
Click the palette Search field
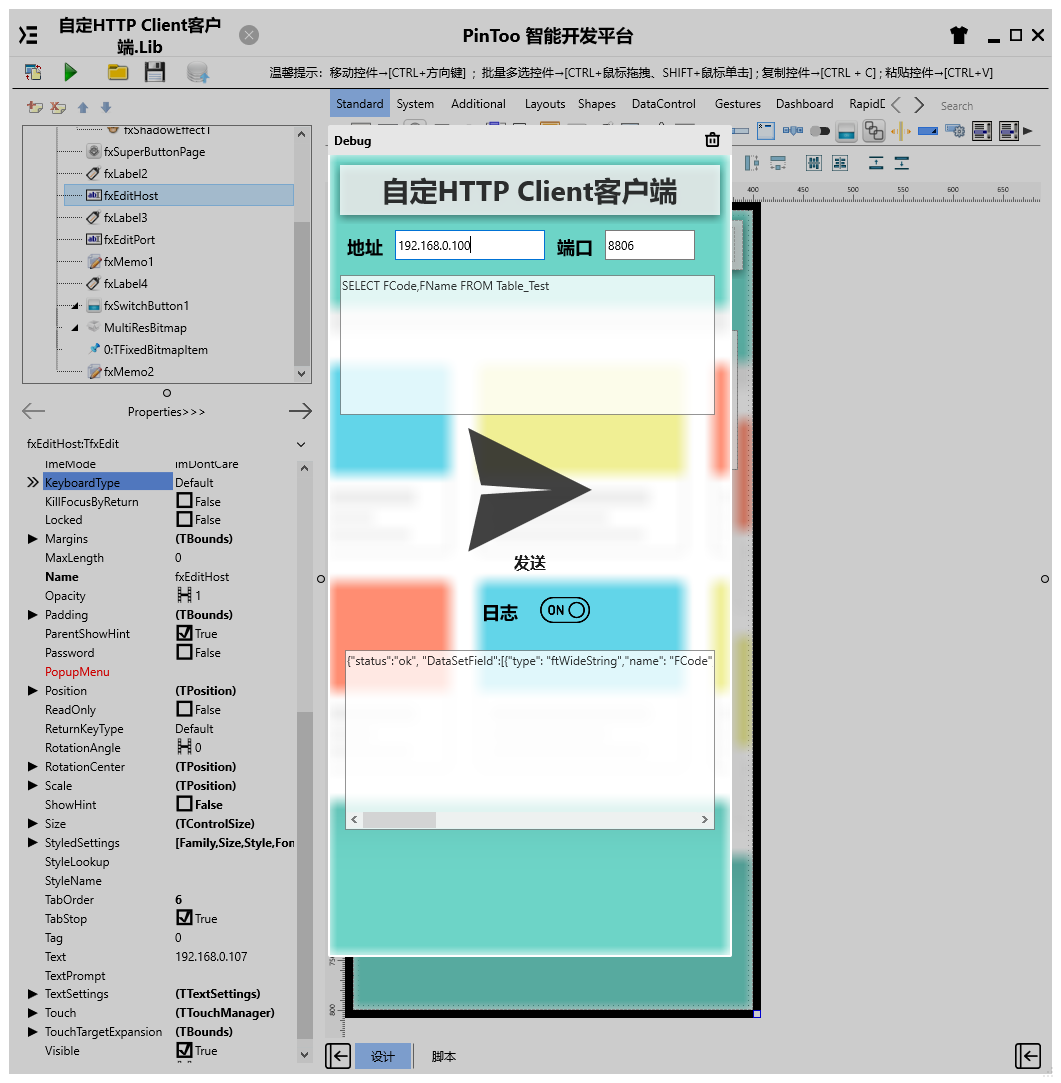coord(957,106)
